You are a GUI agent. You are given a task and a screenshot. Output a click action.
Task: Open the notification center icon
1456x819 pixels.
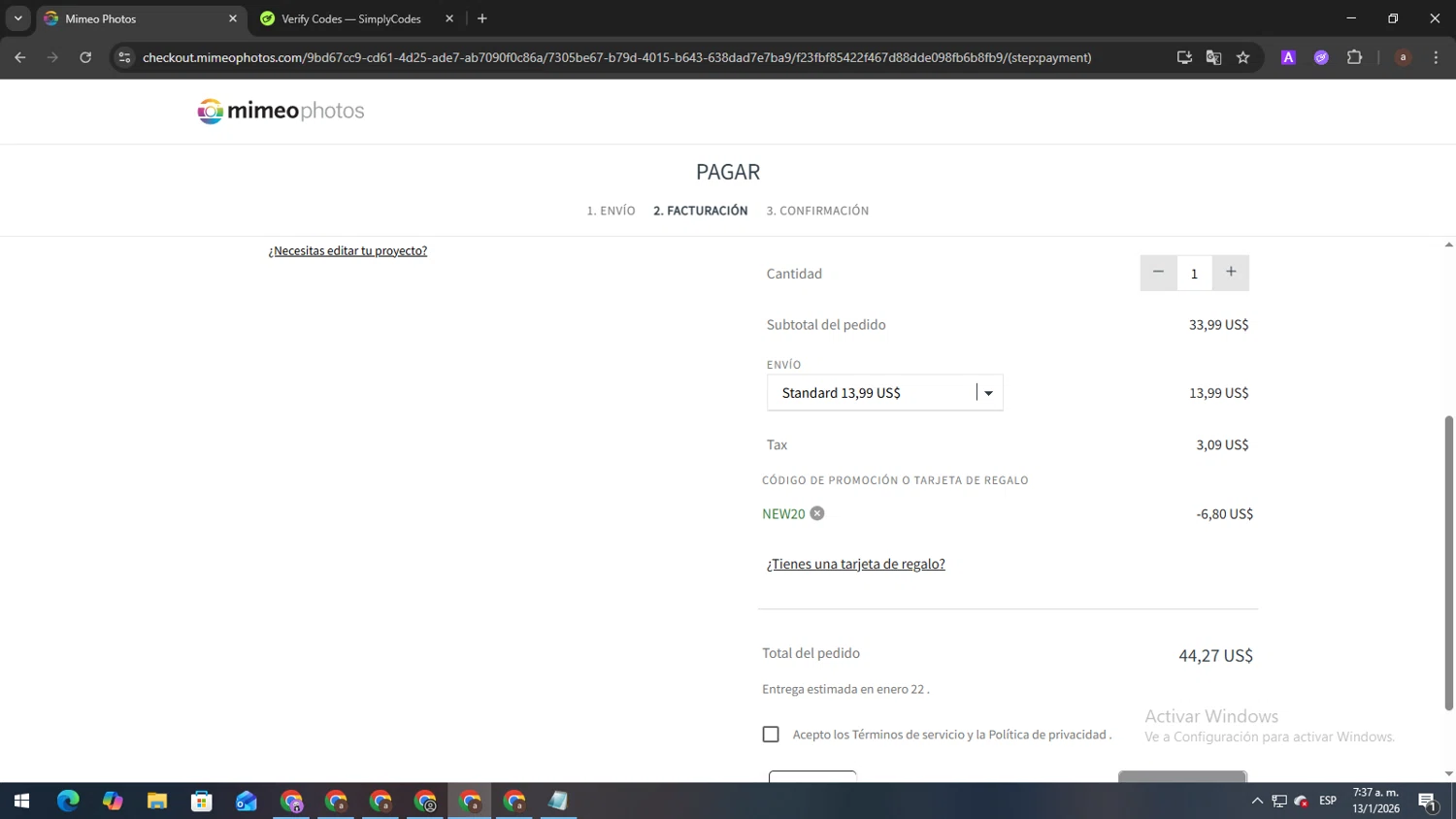pyautogui.click(x=1428, y=801)
